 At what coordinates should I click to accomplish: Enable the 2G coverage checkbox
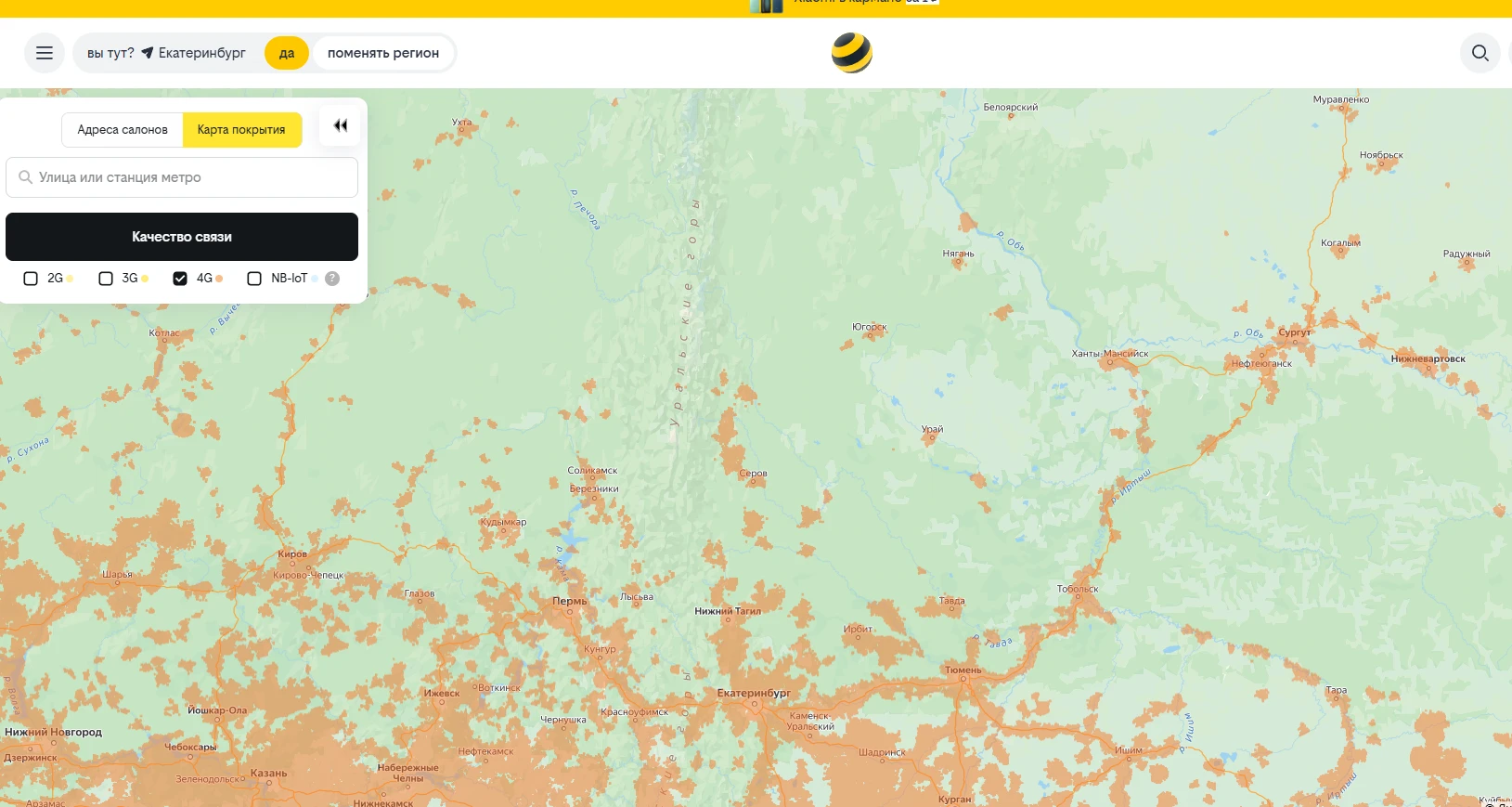click(x=31, y=279)
